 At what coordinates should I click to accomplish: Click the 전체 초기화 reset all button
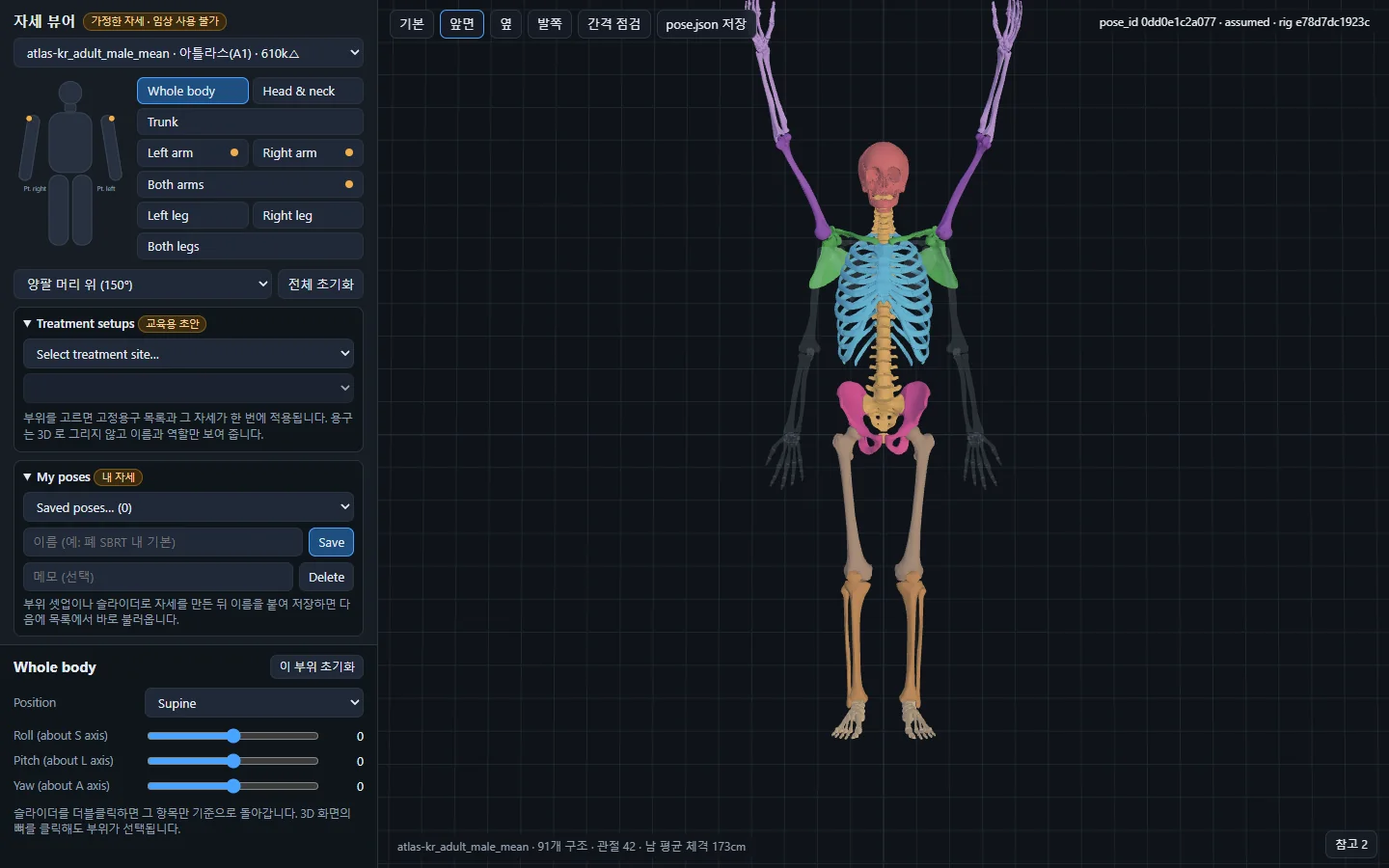(x=321, y=285)
